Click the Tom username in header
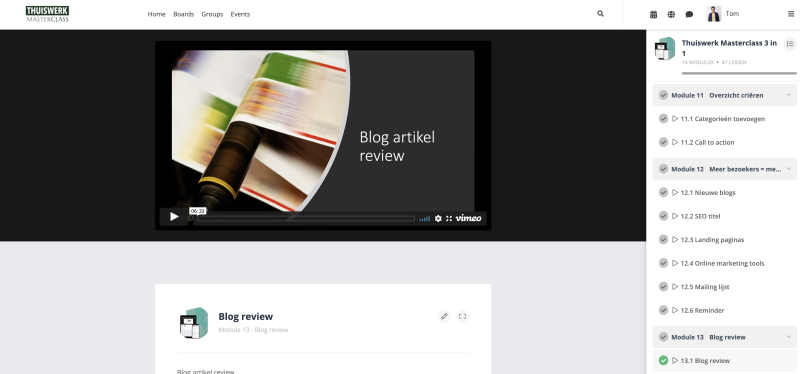 [732, 14]
